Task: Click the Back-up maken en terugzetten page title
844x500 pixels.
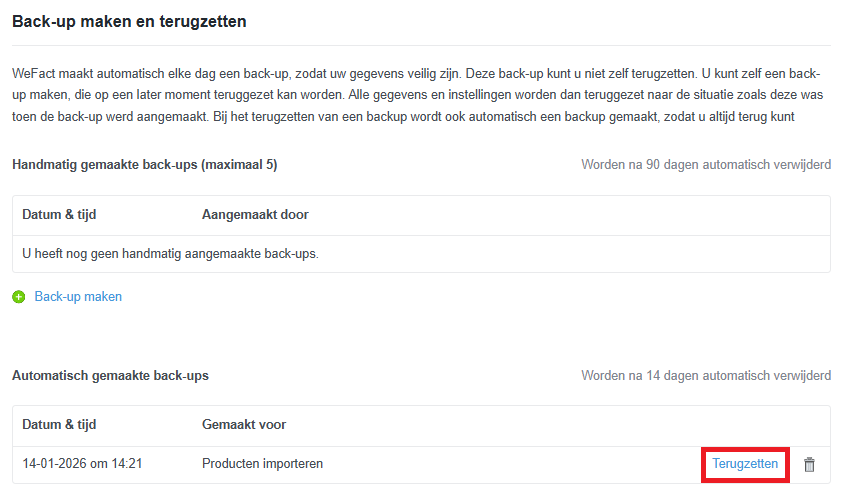Action: pyautogui.click(x=129, y=21)
